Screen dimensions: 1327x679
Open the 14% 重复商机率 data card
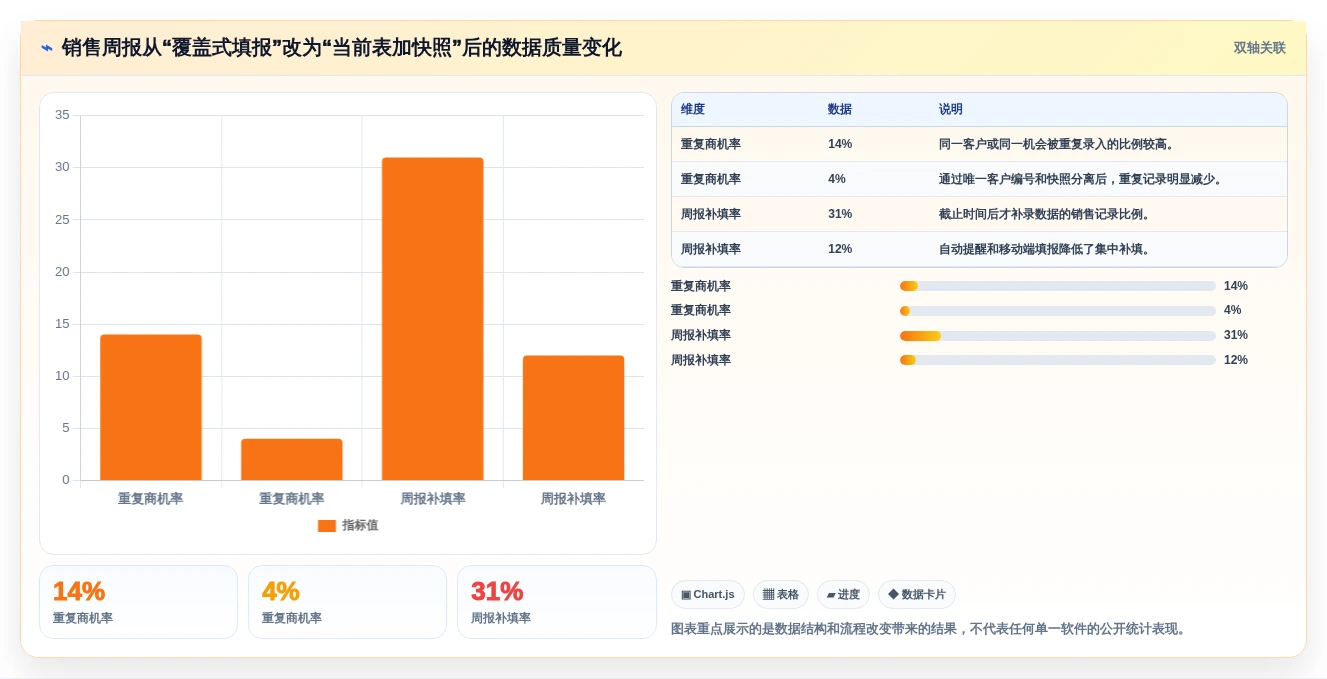[x=138, y=602]
